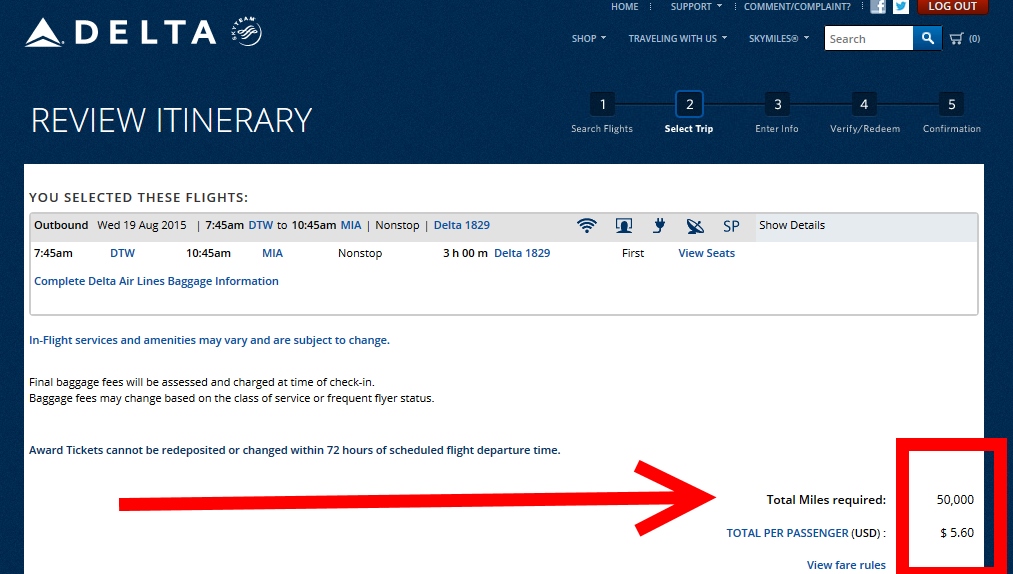The height and width of the screenshot is (574, 1013).
Task: Click MIA link in flight detail row
Action: click(x=272, y=253)
